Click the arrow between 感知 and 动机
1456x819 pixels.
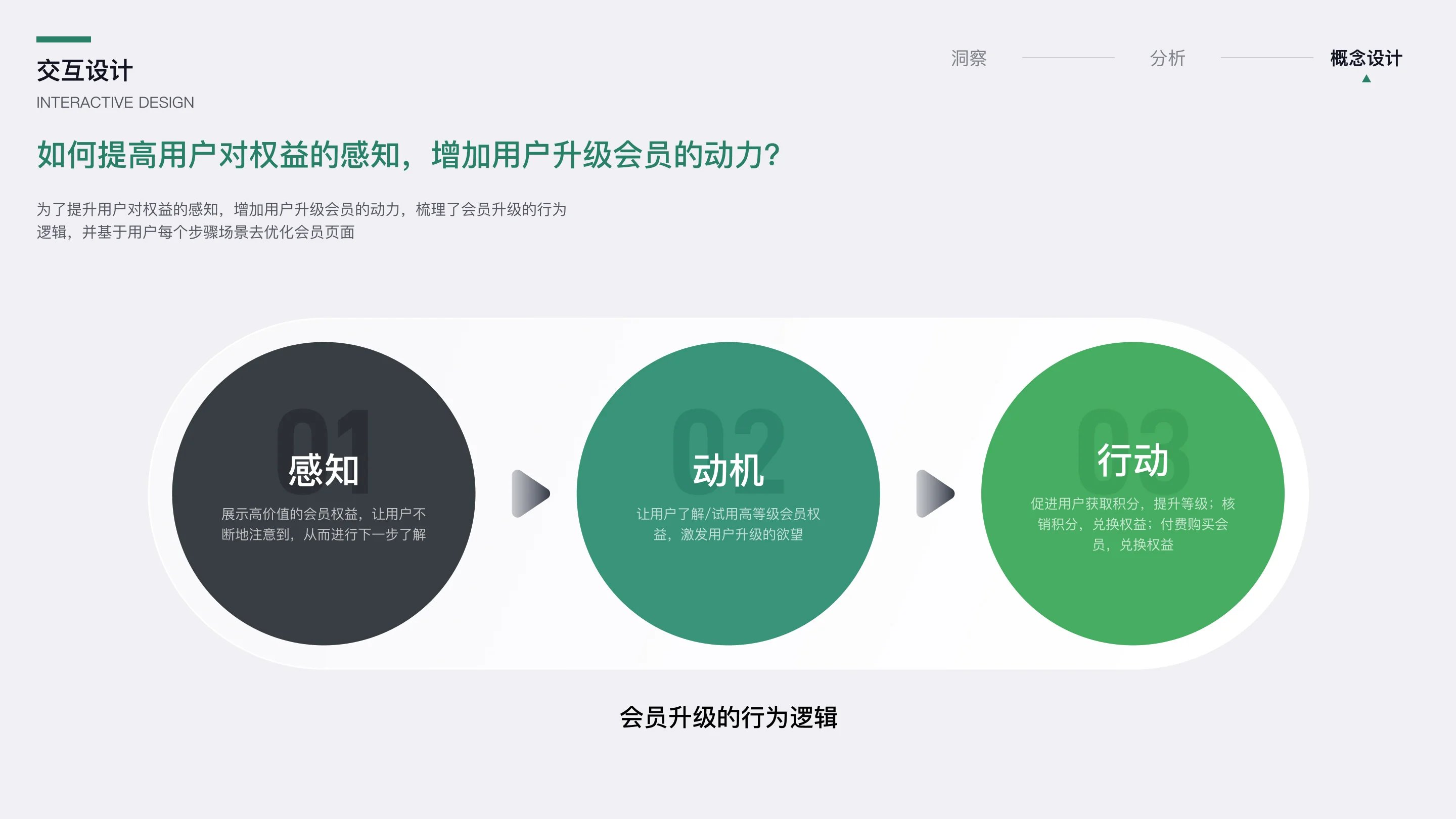tap(531, 493)
